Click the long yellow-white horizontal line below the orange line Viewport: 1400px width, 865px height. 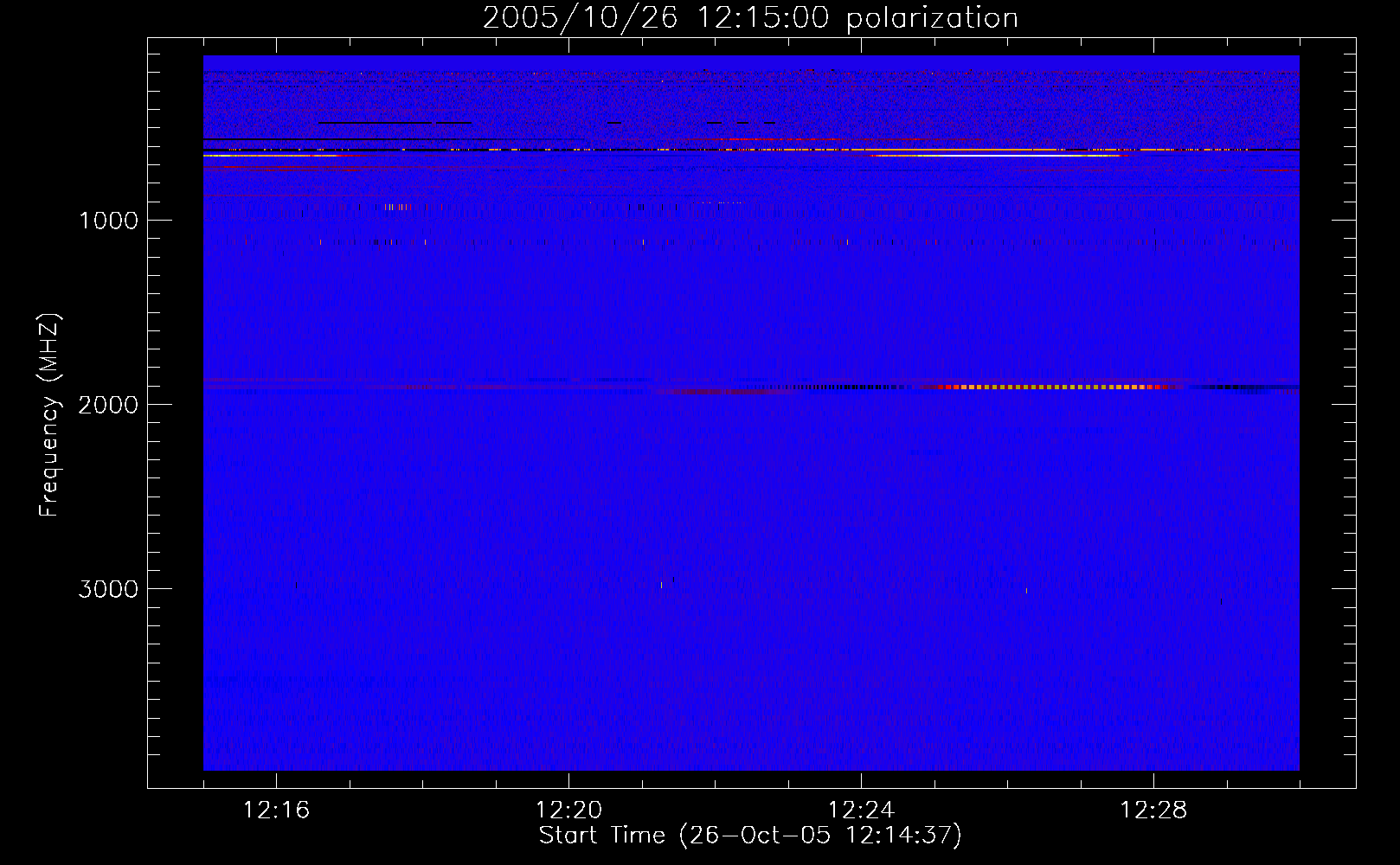click(999, 156)
